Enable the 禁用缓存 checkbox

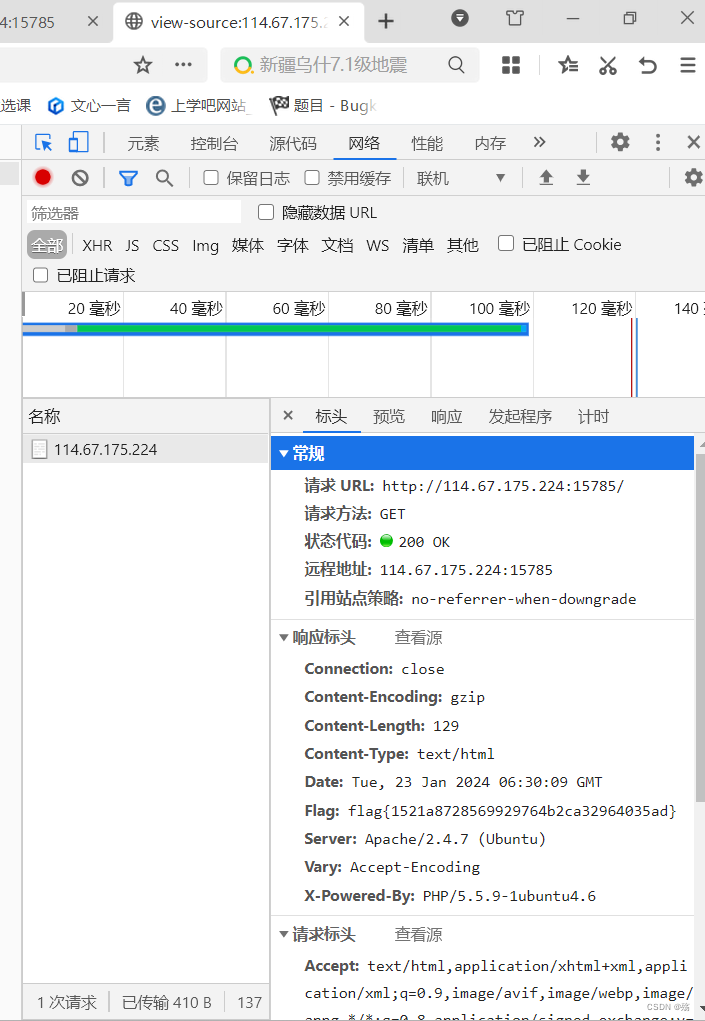click(x=312, y=177)
